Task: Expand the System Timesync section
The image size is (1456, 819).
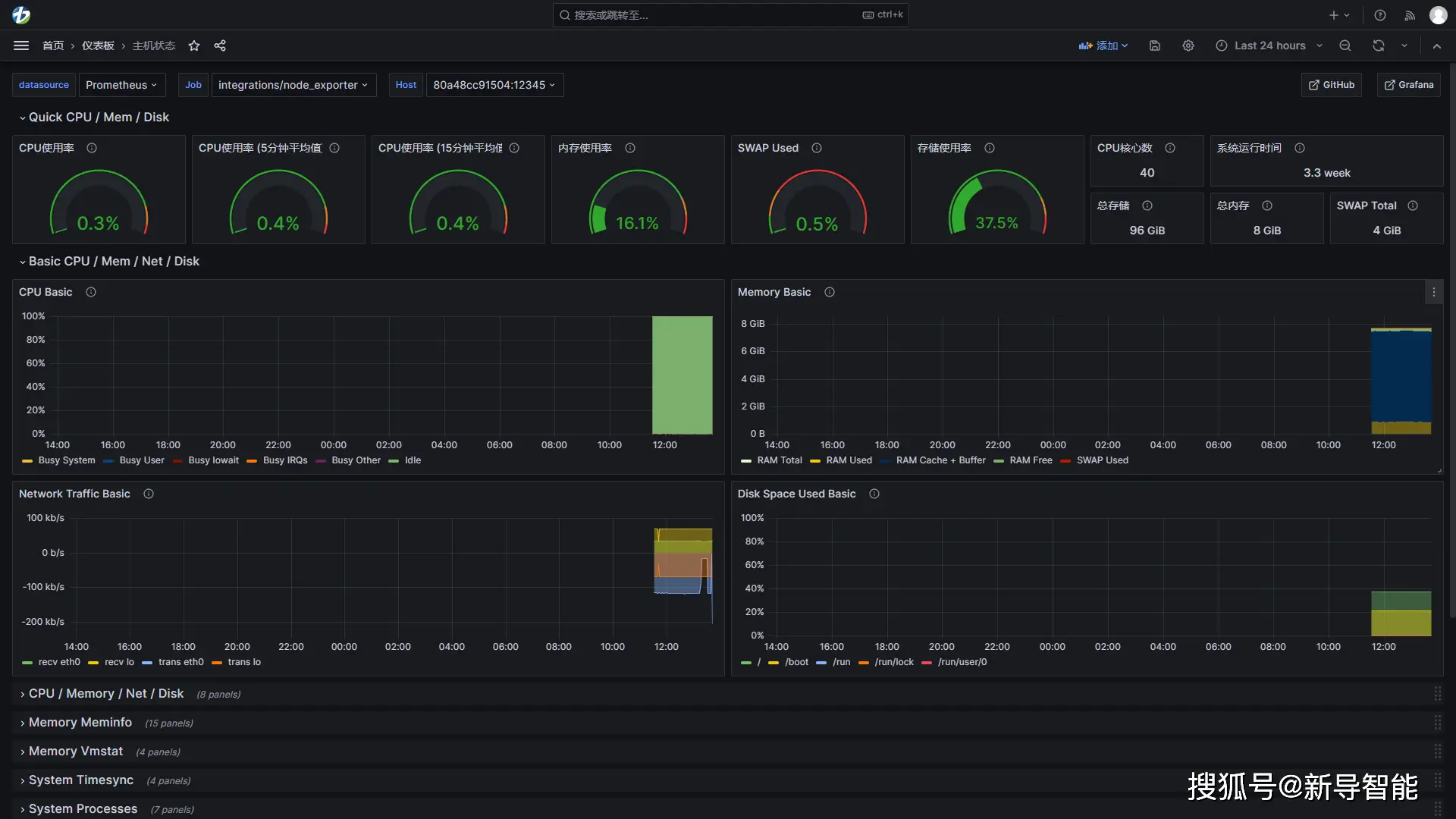Action: click(81, 779)
